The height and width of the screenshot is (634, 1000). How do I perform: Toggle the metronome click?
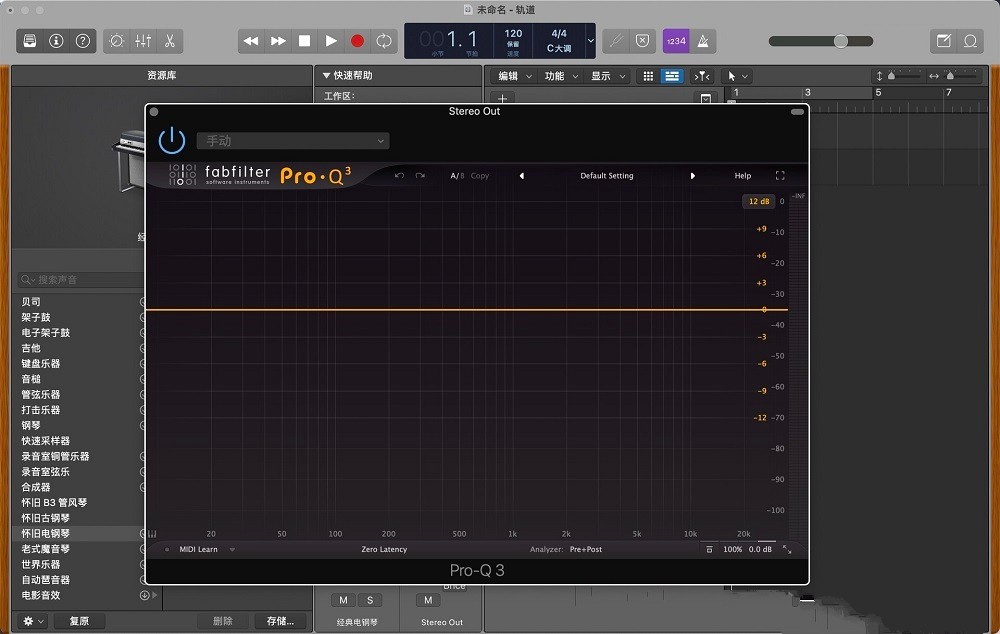click(x=703, y=41)
